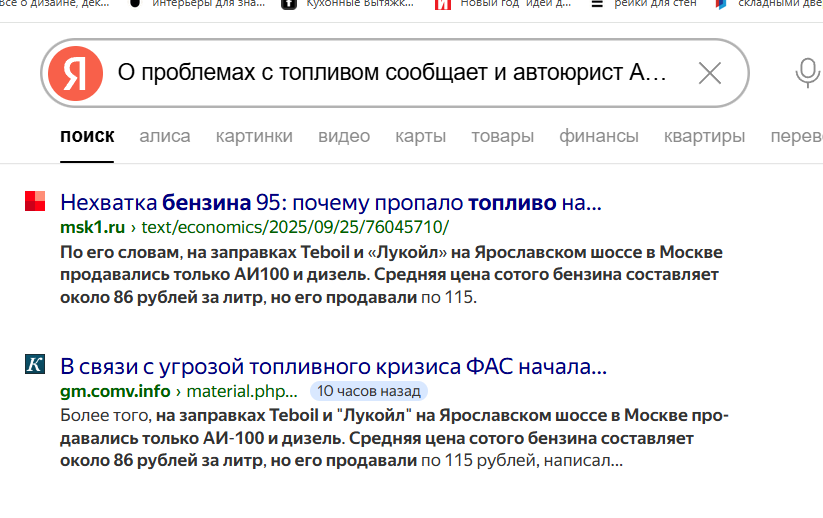Click the gm.comv.info domain link
The height and width of the screenshot is (518, 823).
pyautogui.click(x=115, y=391)
